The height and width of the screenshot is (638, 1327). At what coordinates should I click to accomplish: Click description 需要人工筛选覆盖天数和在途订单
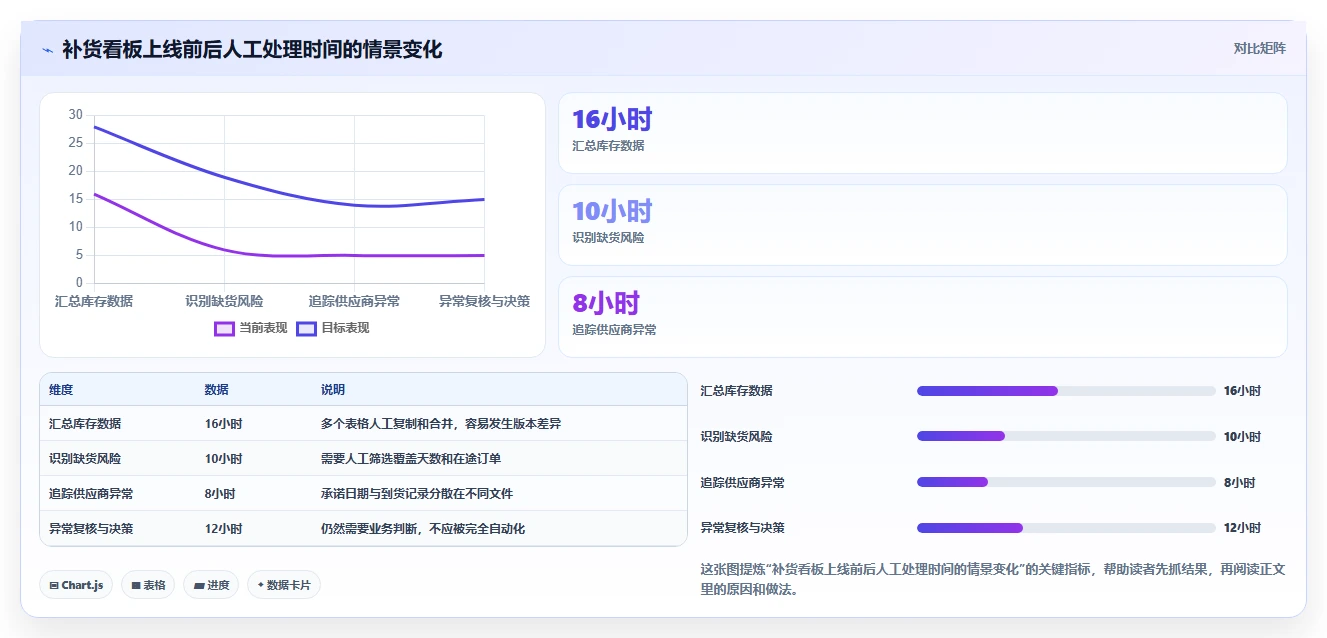coord(411,459)
